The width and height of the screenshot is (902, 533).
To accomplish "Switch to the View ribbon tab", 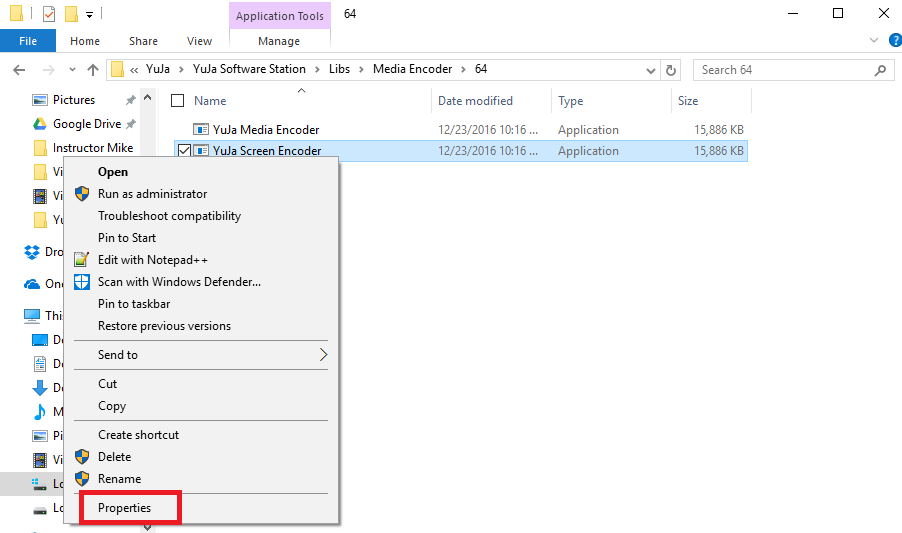I will point(199,41).
